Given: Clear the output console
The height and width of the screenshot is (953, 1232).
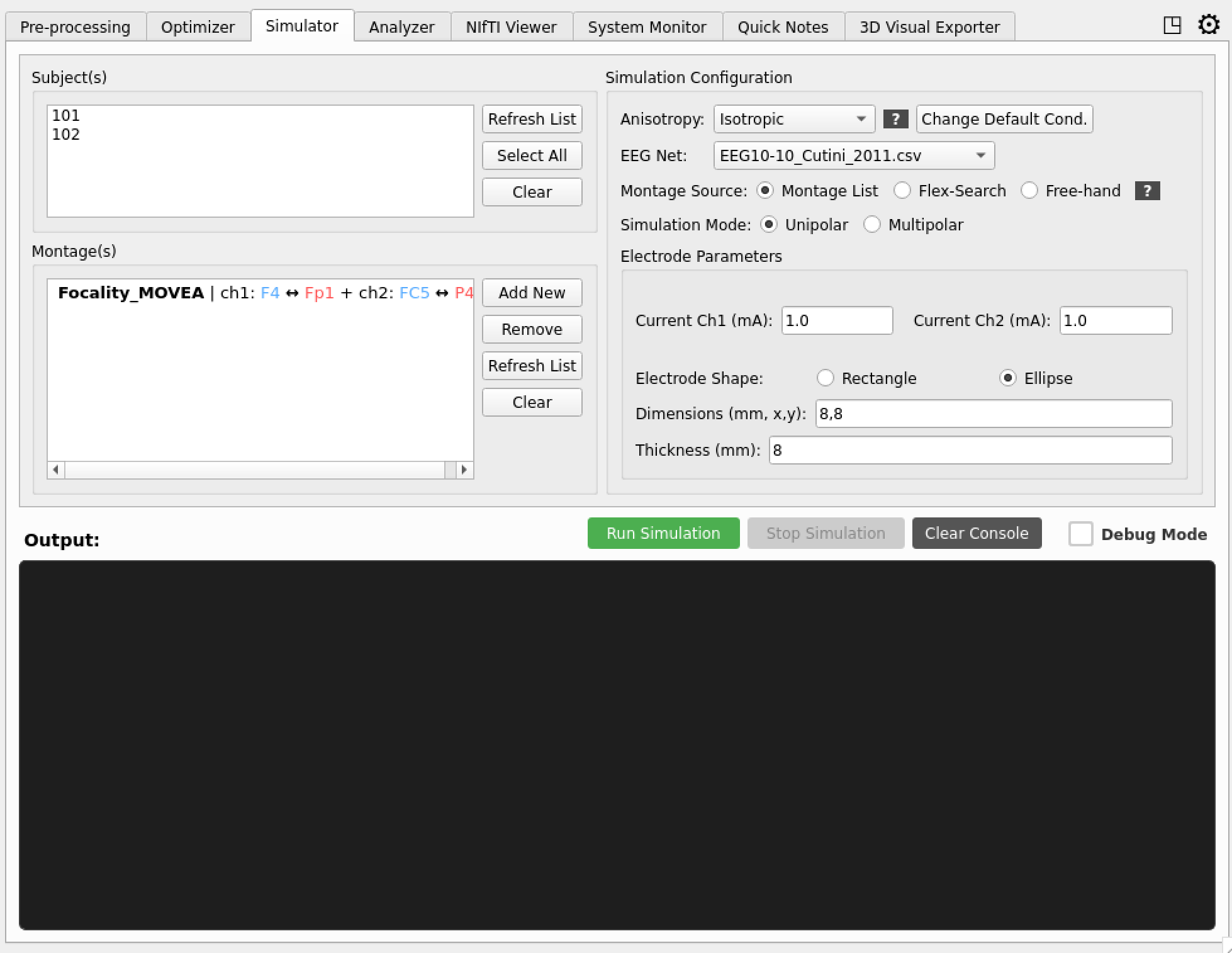Looking at the screenshot, I should [976, 533].
